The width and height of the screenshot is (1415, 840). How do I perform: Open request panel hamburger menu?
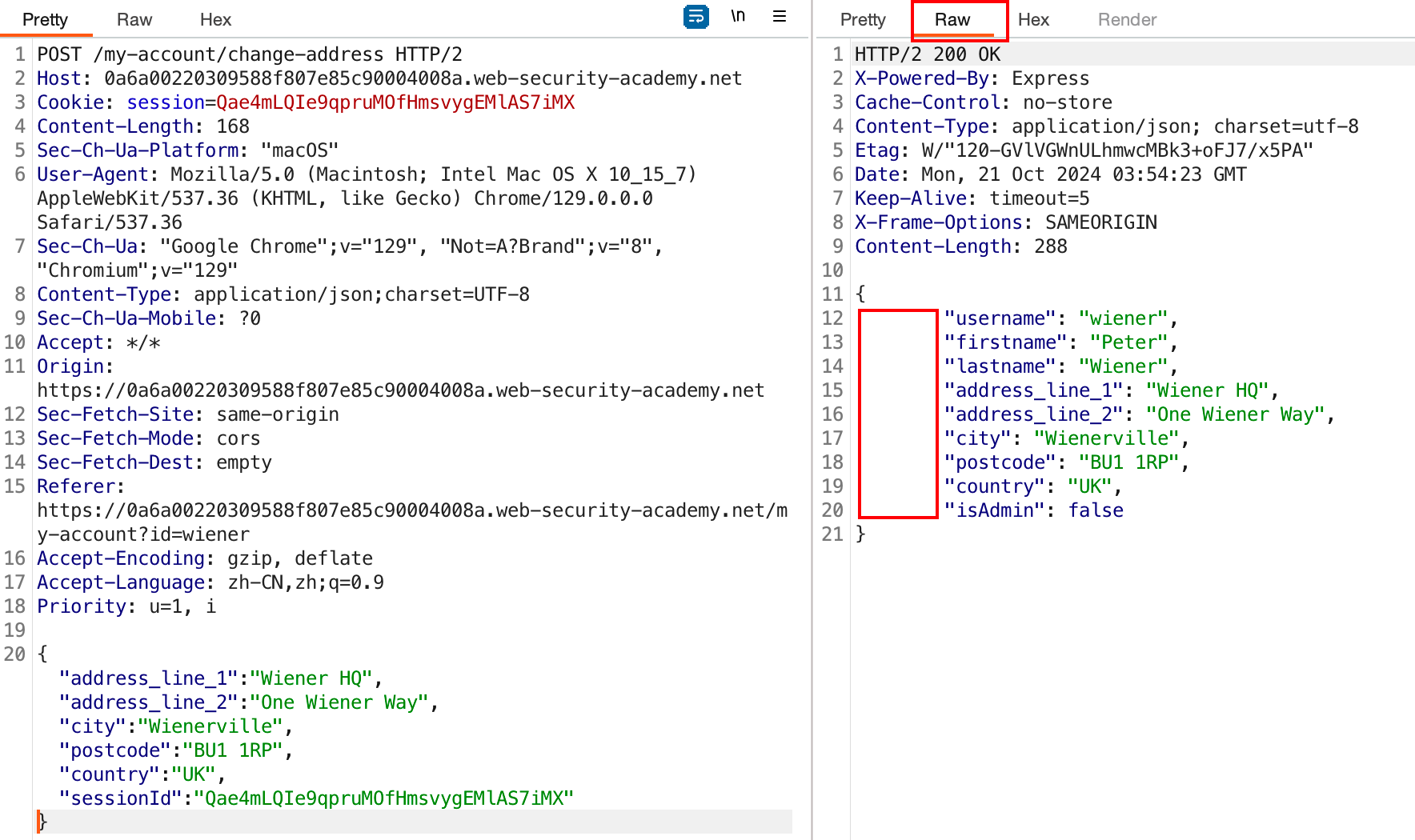click(780, 17)
